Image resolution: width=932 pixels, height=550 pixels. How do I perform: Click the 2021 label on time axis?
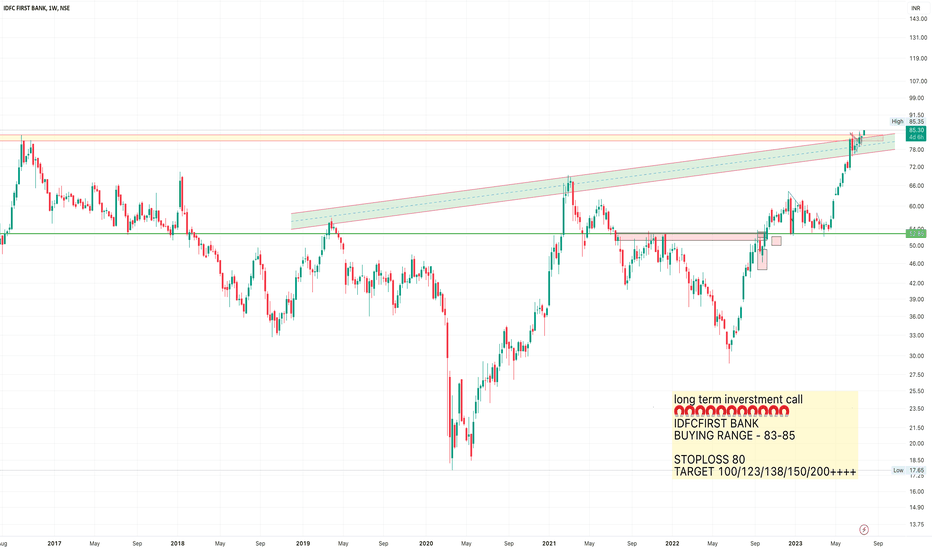pyautogui.click(x=549, y=543)
